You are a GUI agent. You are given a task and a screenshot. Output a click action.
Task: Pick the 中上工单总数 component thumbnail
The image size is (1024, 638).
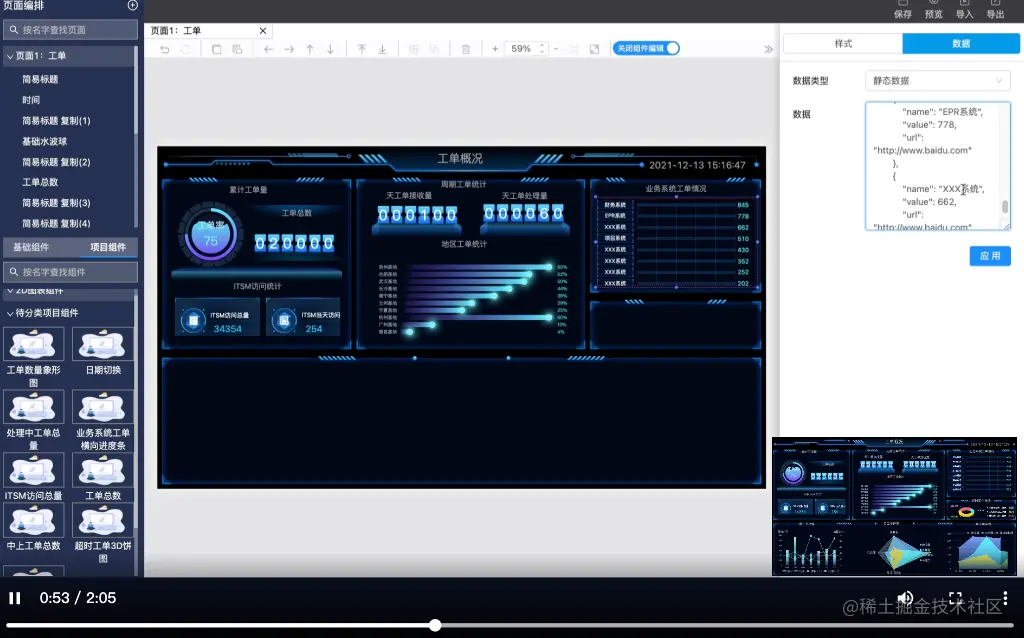point(33,520)
